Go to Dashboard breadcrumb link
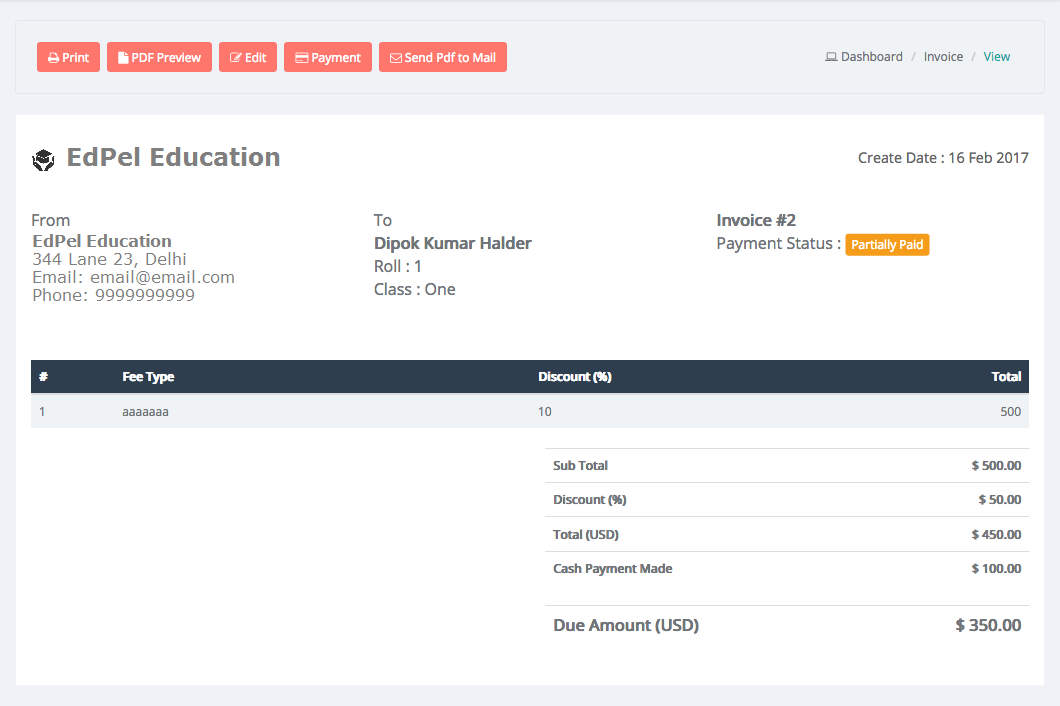 (x=871, y=57)
